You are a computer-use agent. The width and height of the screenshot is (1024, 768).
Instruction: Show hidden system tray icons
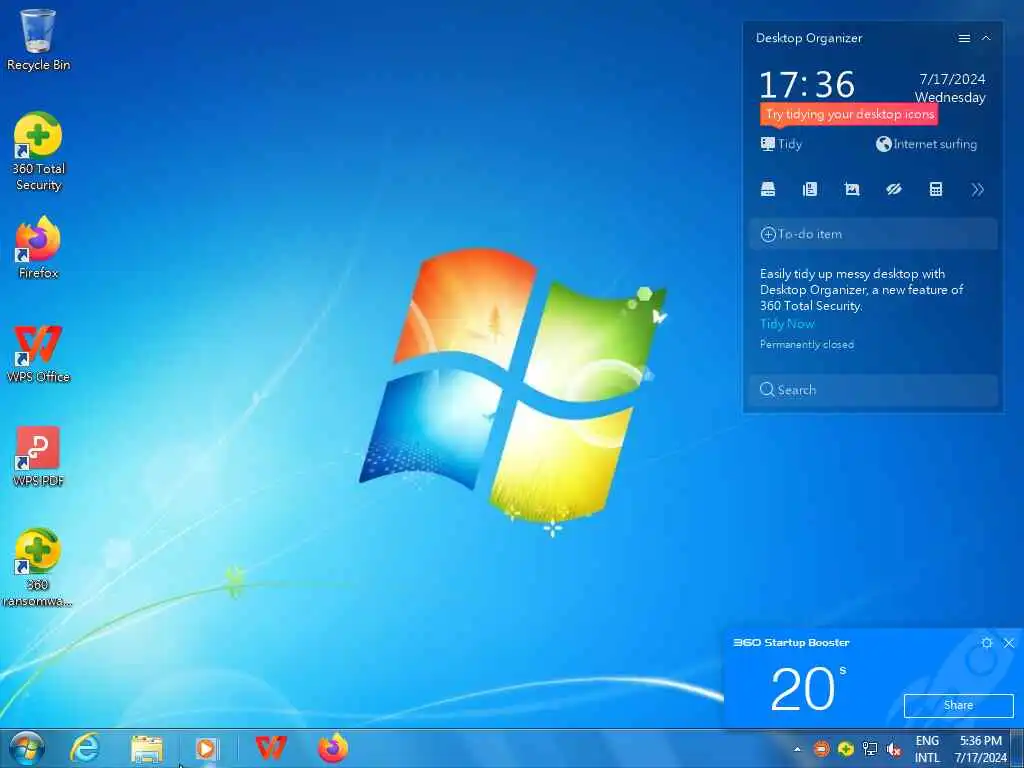[797, 749]
